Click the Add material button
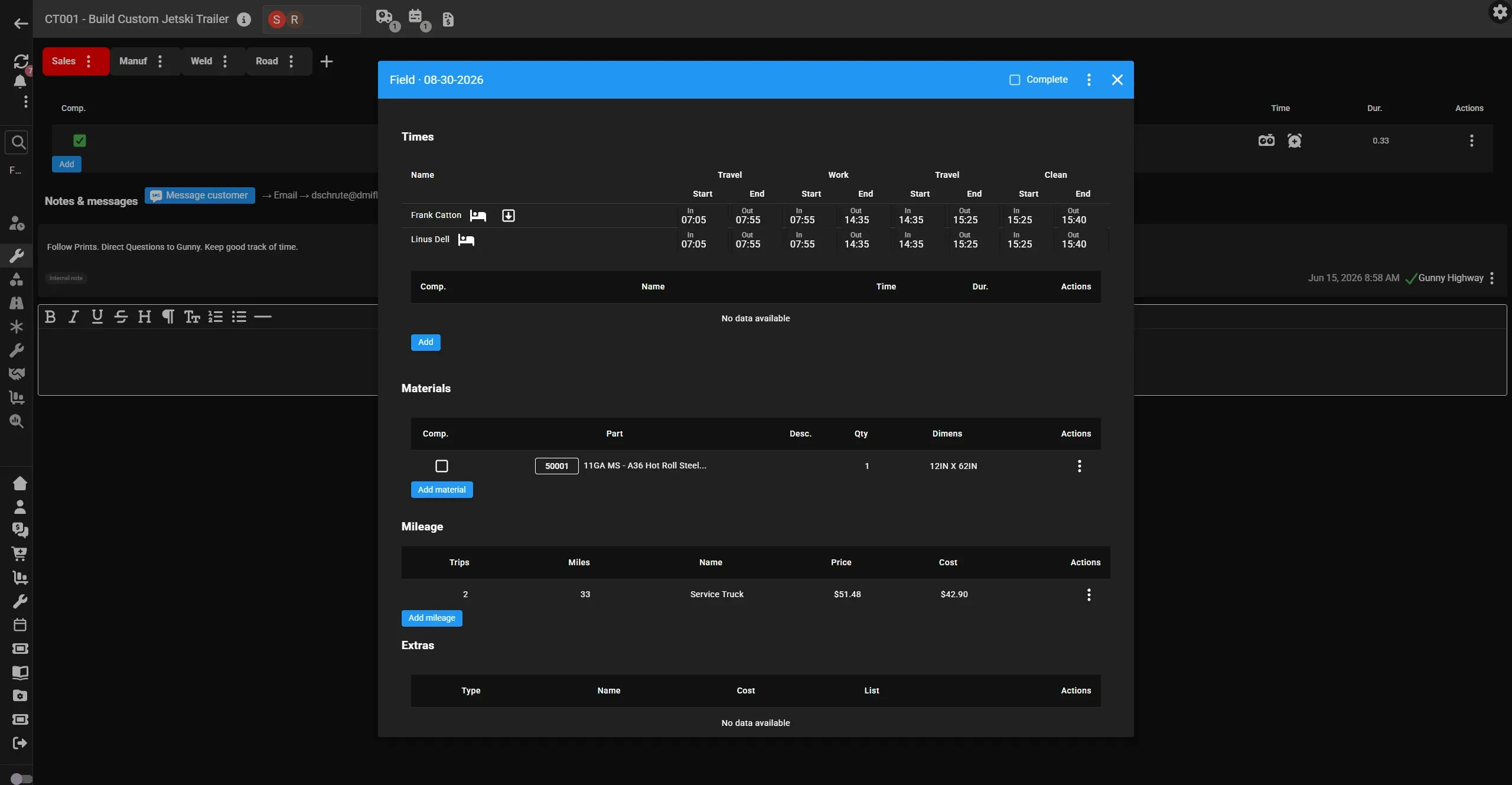This screenshot has height=785, width=1512. pos(442,490)
